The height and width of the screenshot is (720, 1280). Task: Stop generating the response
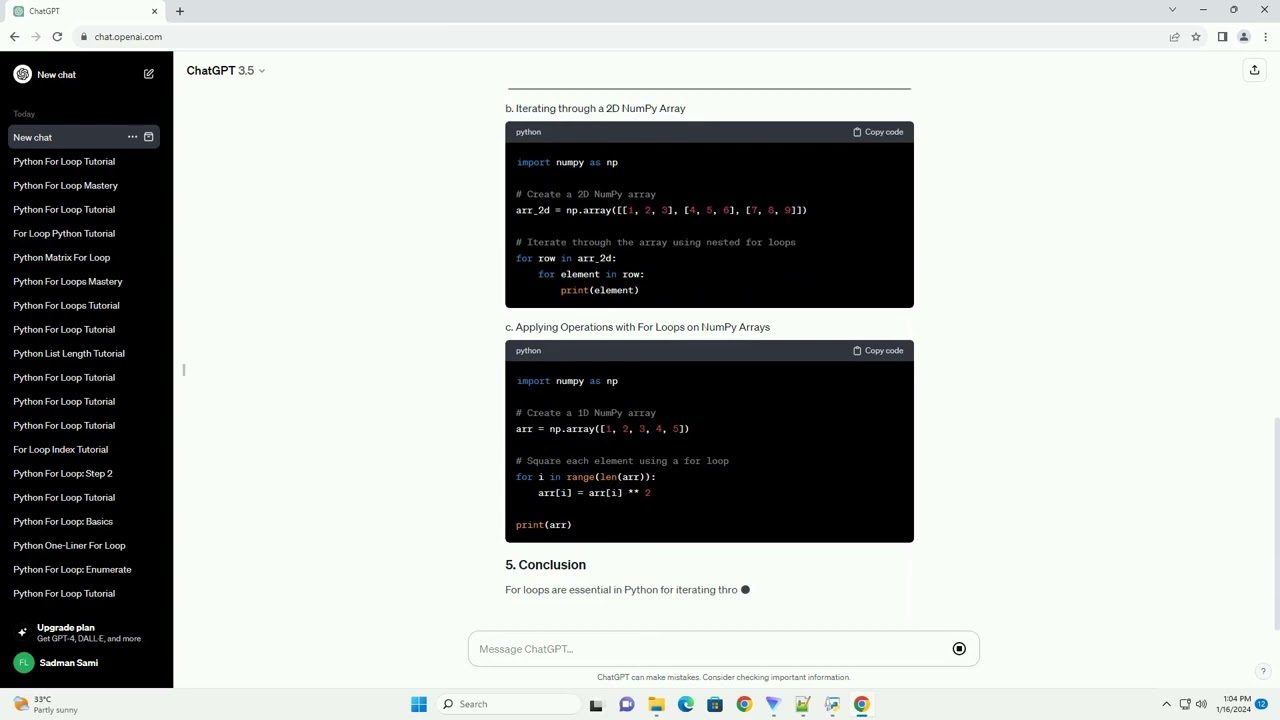pos(959,649)
